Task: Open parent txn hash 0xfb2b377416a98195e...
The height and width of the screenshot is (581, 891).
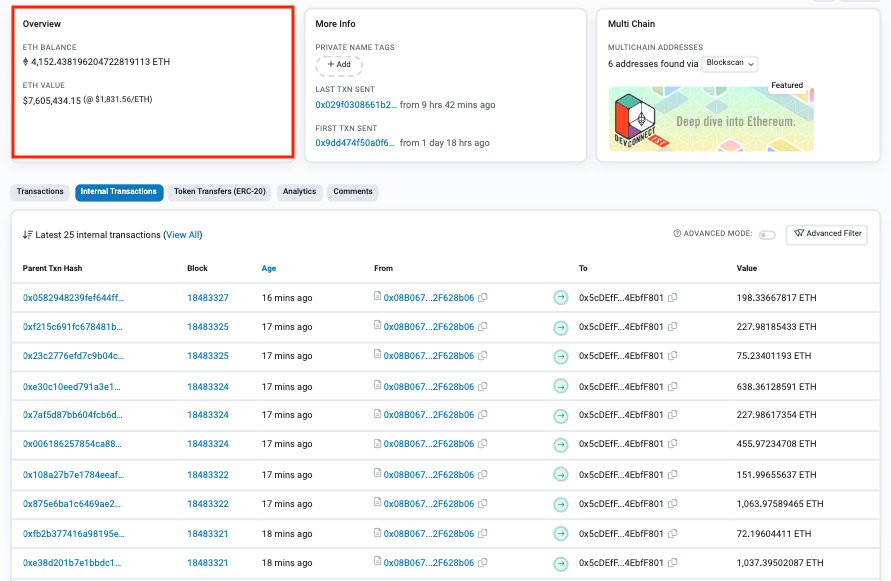Action: point(74,533)
